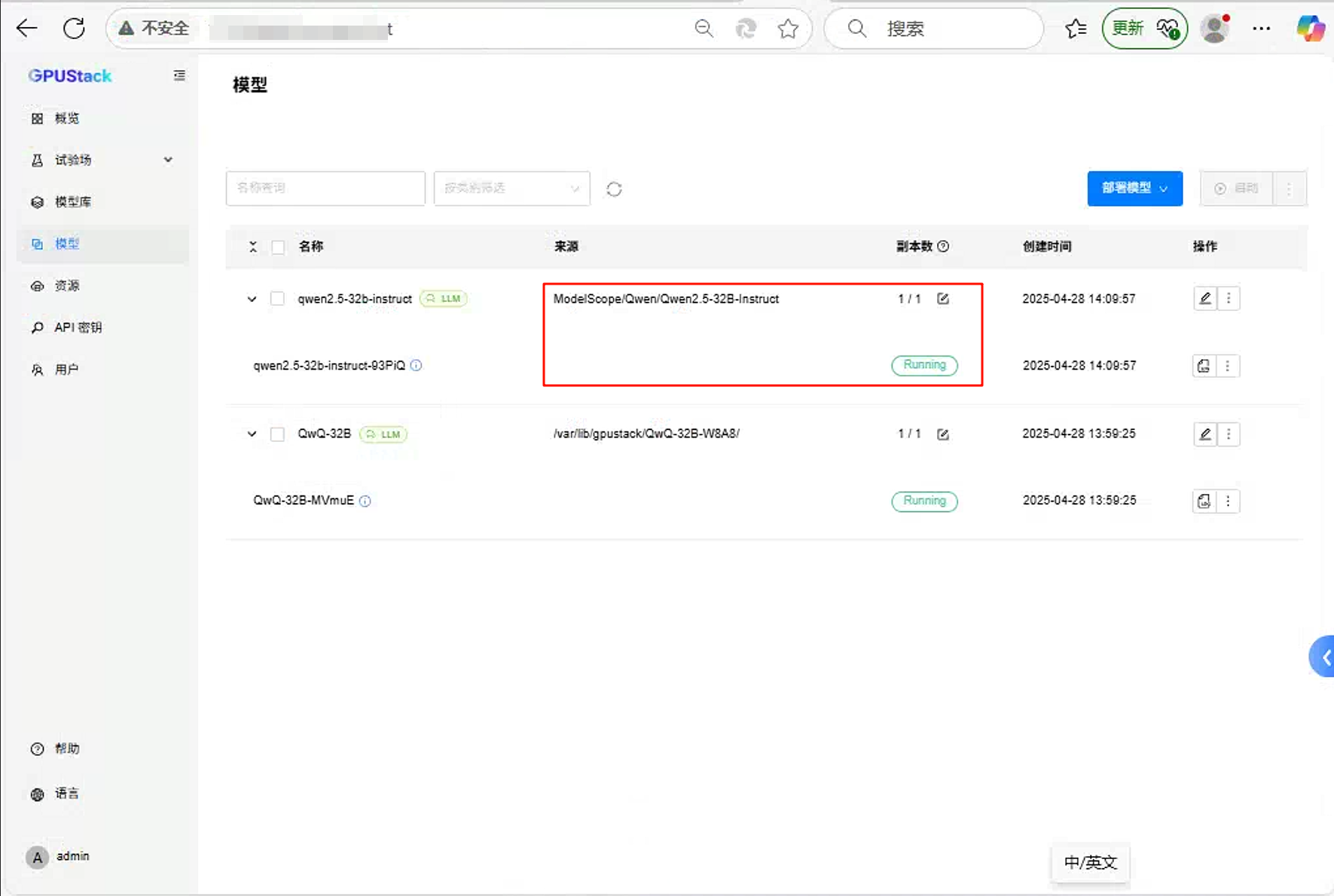The image size is (1334, 896).
Task: Edit the qwen2.5-32b-instruct model
Action: pyautogui.click(x=1205, y=299)
